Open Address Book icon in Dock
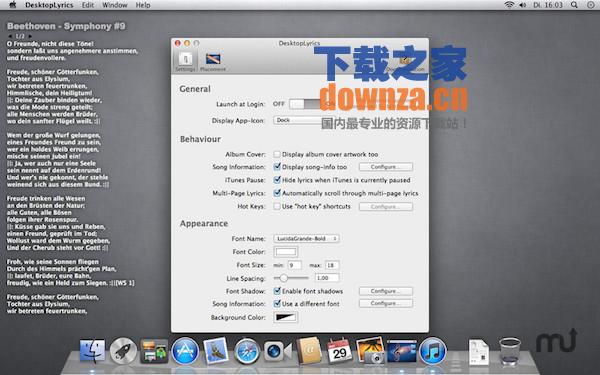 click(x=309, y=350)
